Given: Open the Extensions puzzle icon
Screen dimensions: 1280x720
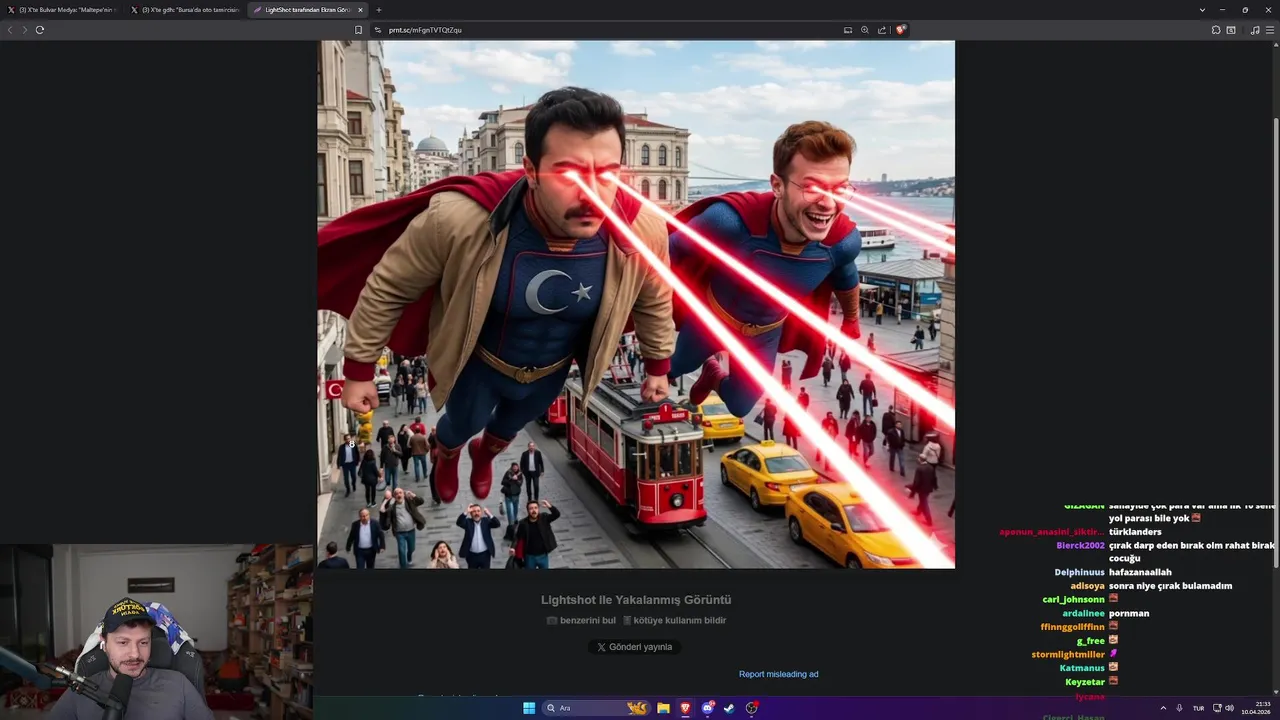Looking at the screenshot, I should coord(1216,30).
